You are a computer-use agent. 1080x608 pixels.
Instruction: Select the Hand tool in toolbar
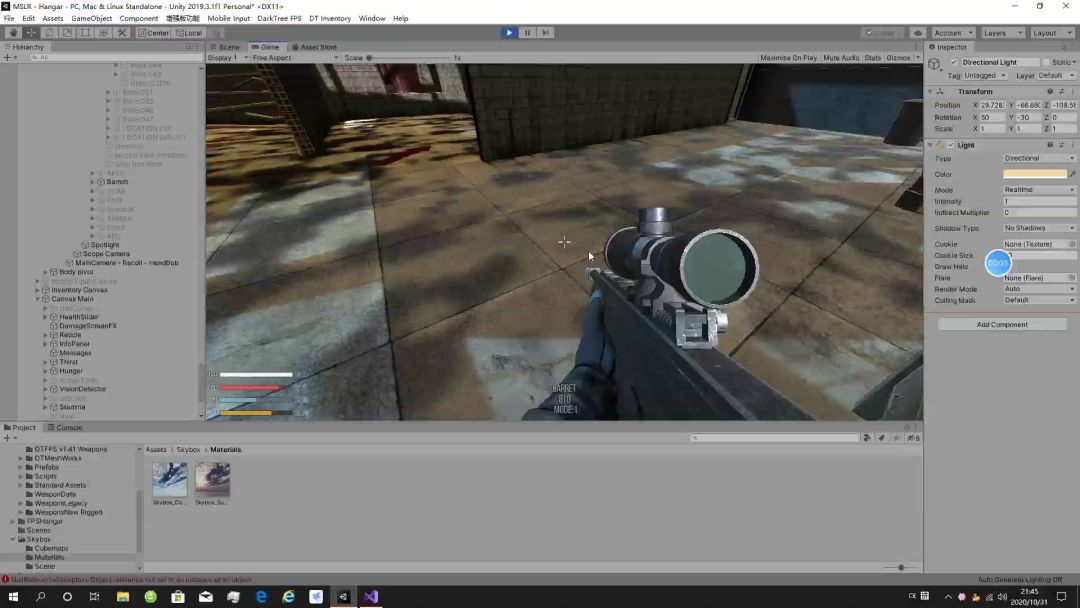pyautogui.click(x=13, y=32)
